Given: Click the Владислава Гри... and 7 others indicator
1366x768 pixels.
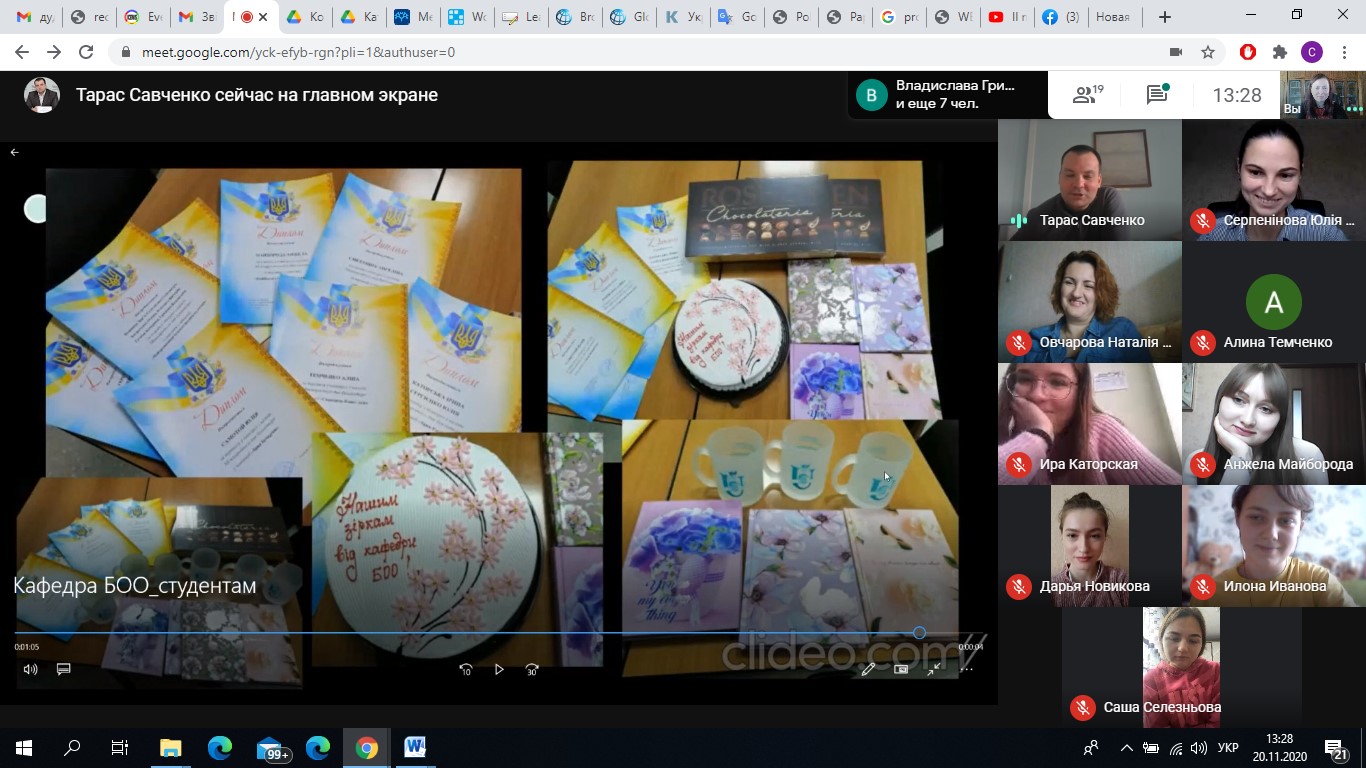Looking at the screenshot, I should tap(947, 95).
